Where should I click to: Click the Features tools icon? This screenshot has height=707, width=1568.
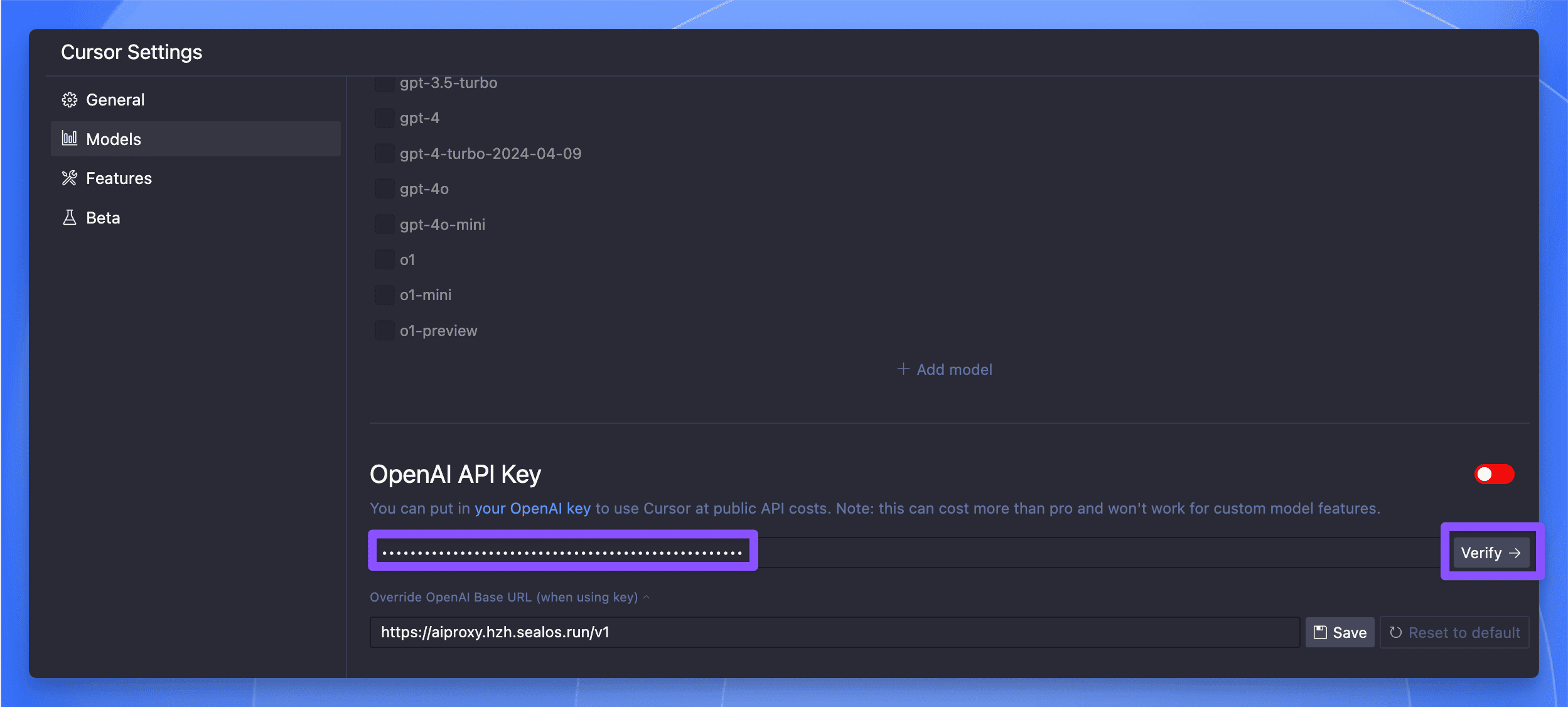point(70,178)
